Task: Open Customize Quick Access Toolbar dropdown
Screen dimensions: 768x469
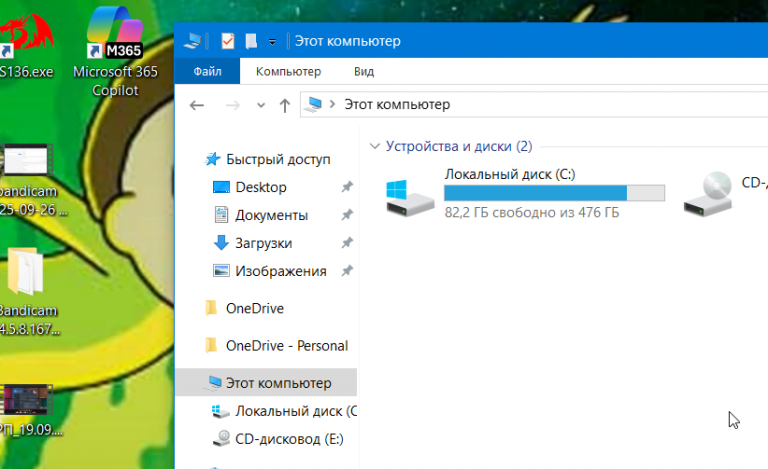Action: 272,42
